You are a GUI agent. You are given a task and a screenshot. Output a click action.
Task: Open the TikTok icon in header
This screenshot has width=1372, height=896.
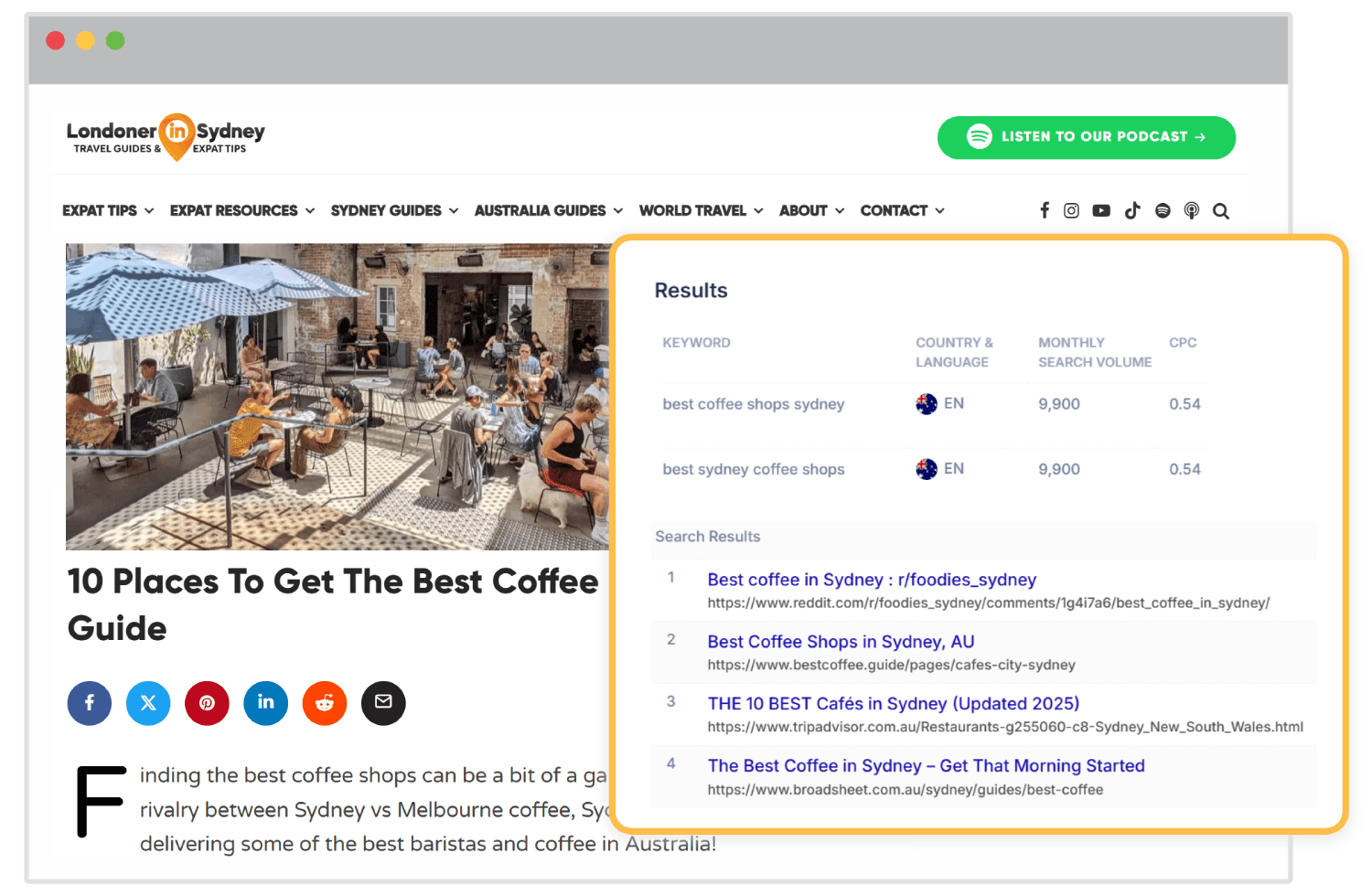(x=1132, y=210)
